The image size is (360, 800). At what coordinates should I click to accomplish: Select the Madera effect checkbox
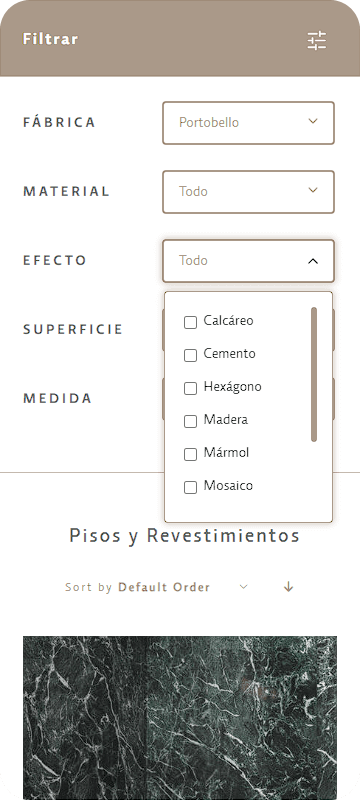(190, 421)
